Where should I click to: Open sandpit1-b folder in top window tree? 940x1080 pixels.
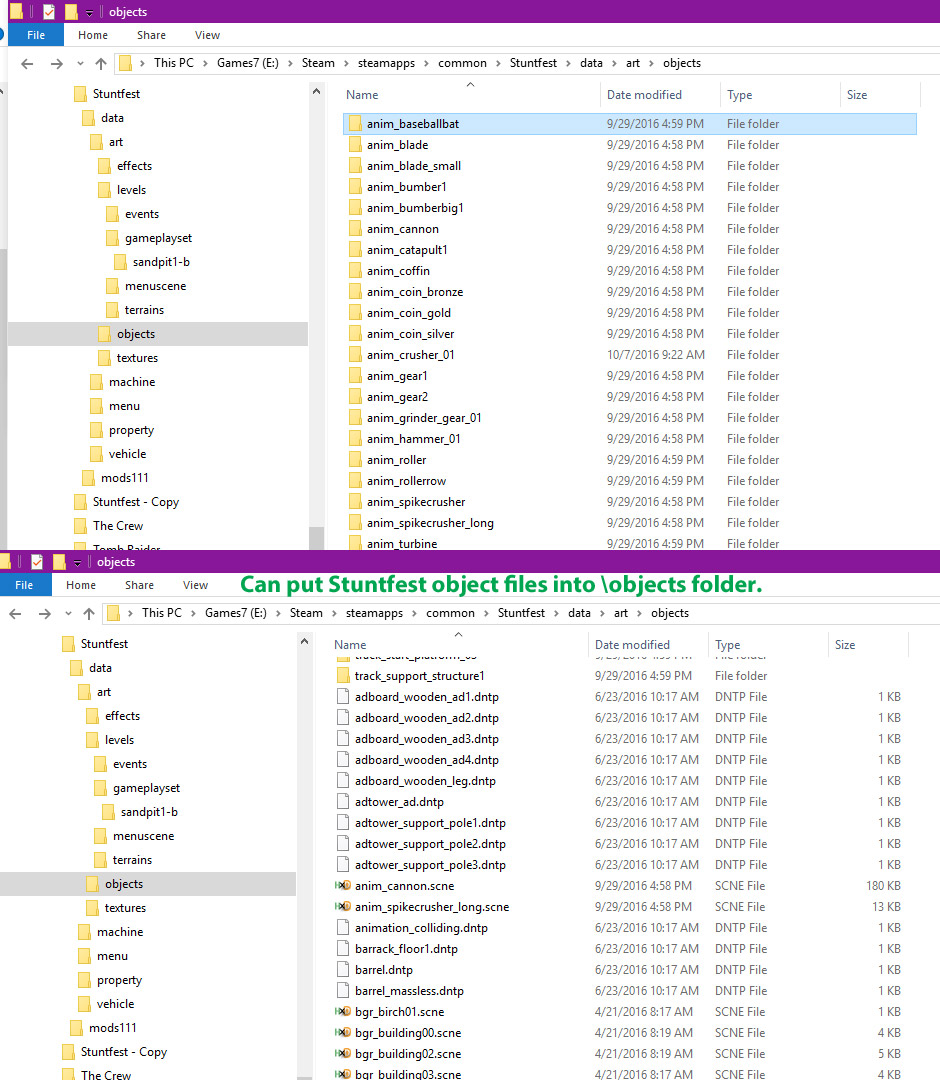click(161, 262)
